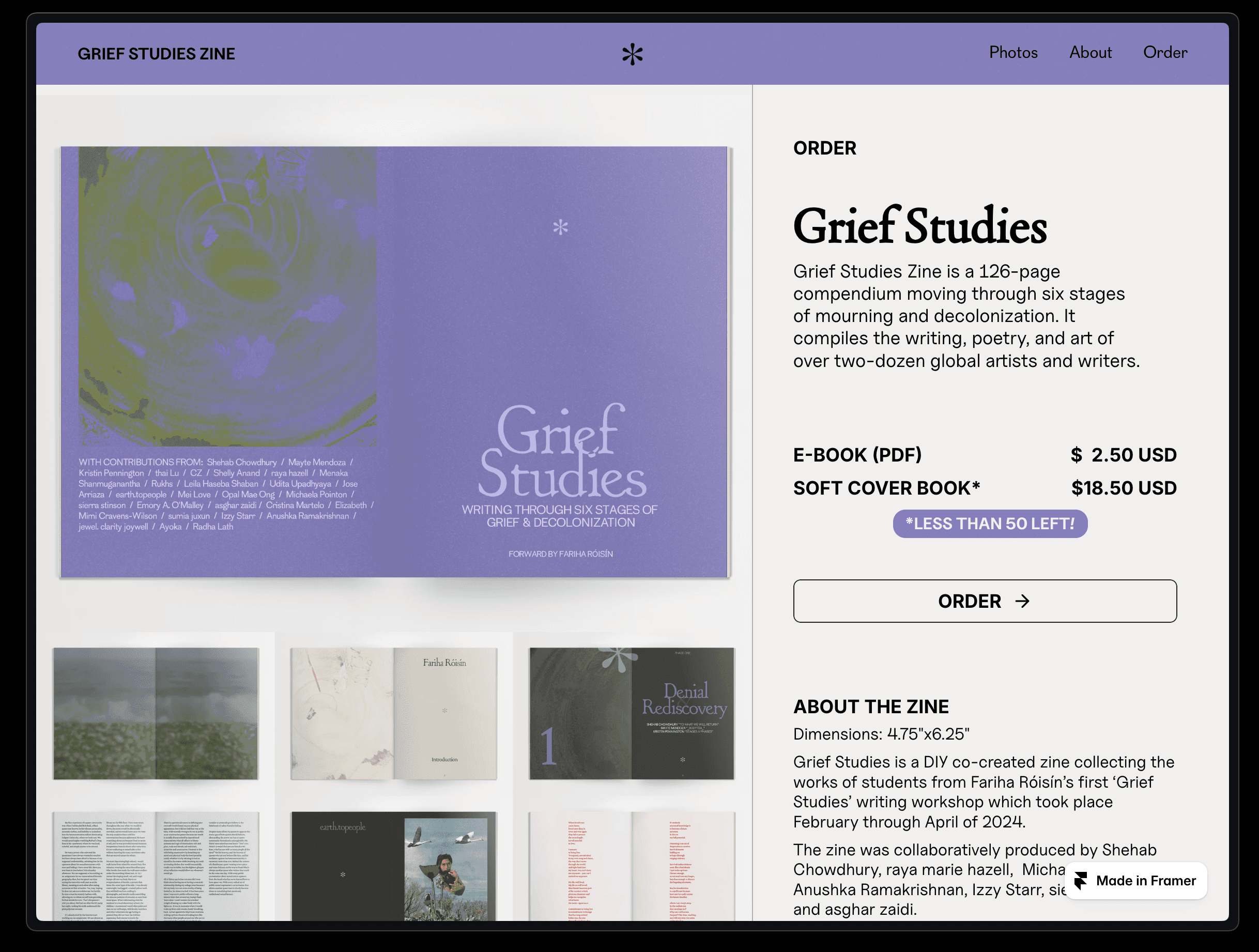
Task: Open the main Grief Studies cover image
Action: (x=394, y=362)
